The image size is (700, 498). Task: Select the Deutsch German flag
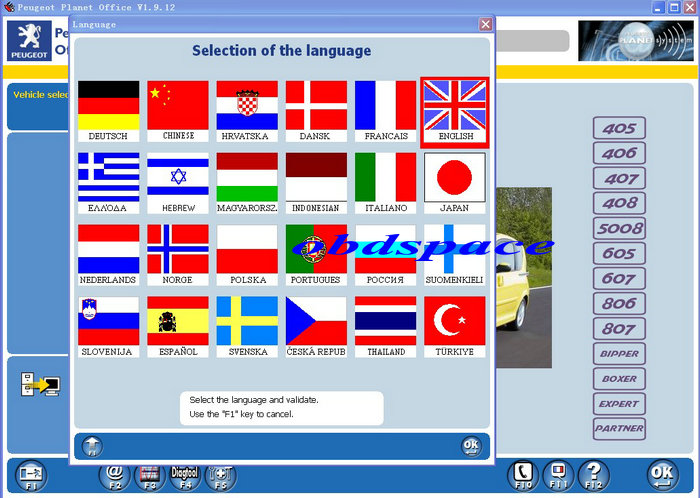tap(108, 111)
